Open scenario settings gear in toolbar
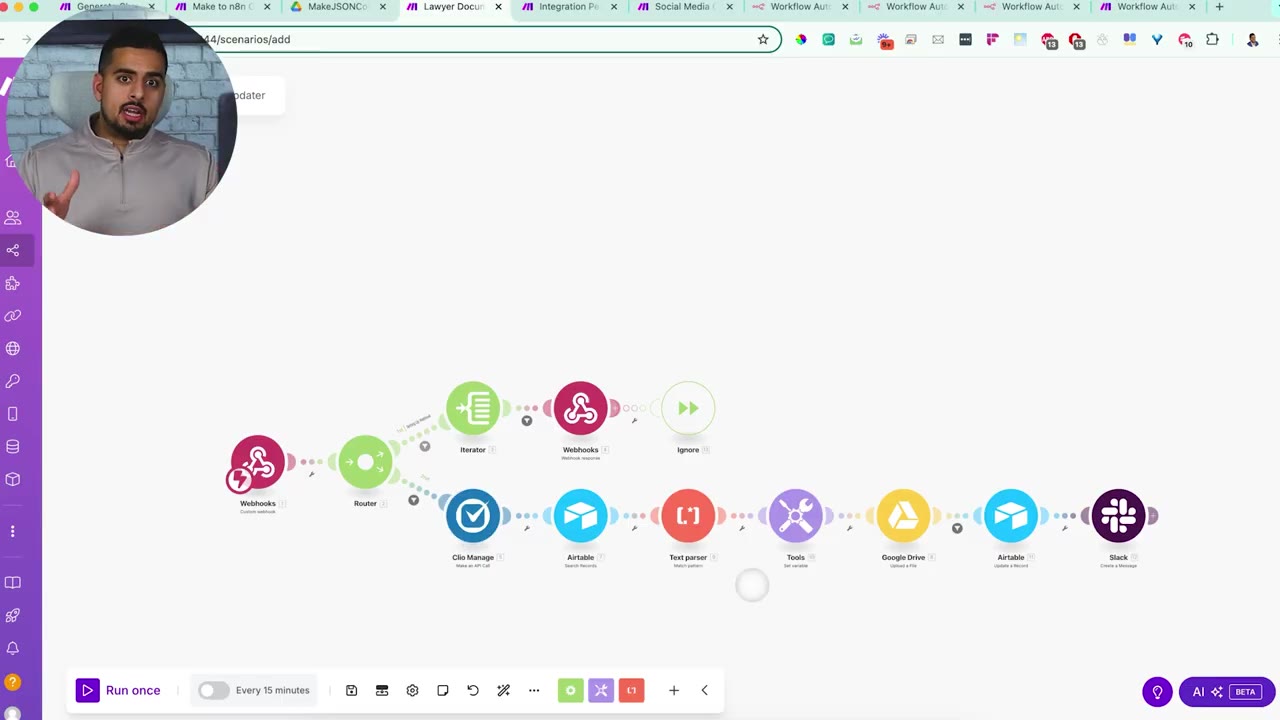The image size is (1280, 720). click(412, 690)
